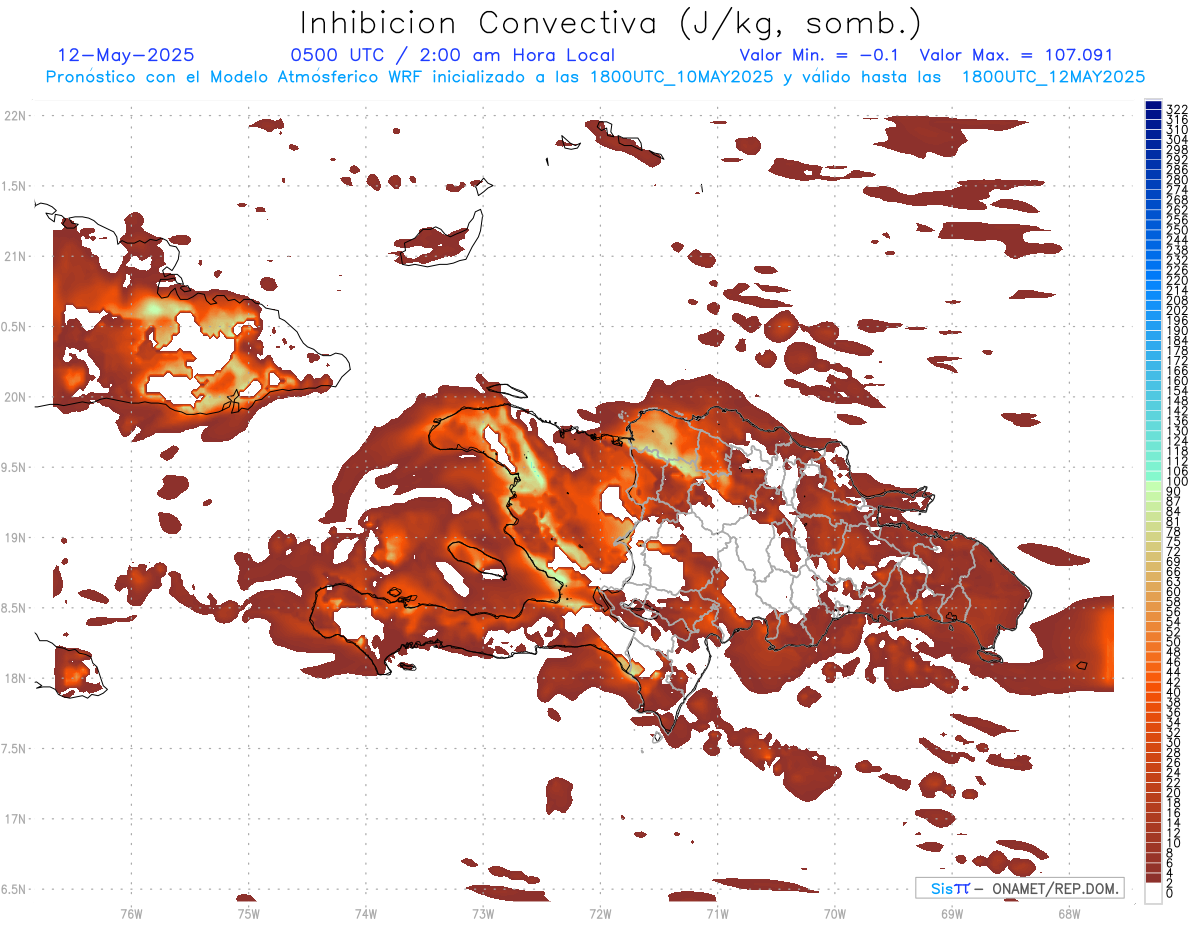Screen dimensions: 1200x927
Task: Click the colorbar value '60'
Action: click(x=1174, y=591)
